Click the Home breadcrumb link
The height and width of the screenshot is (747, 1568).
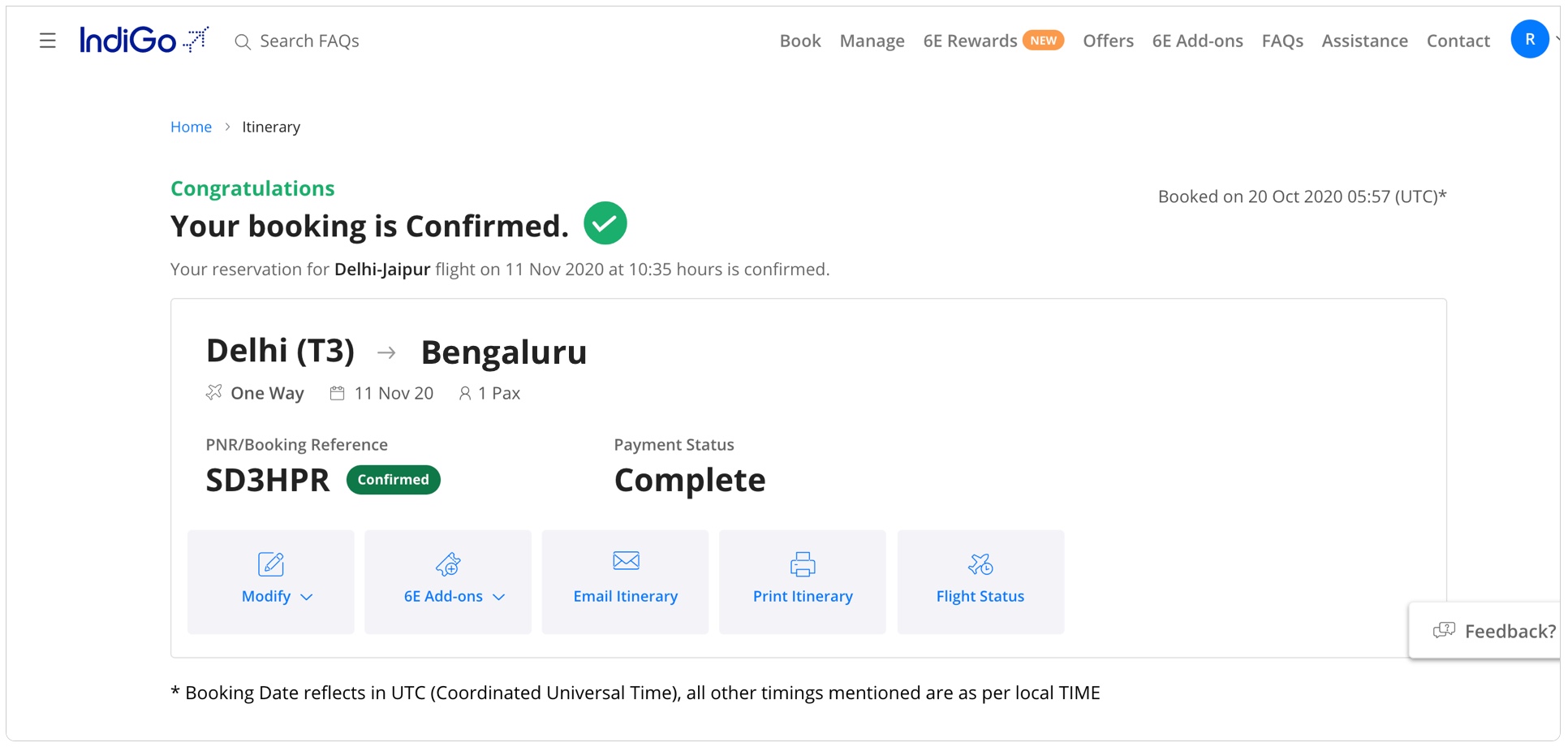191,127
